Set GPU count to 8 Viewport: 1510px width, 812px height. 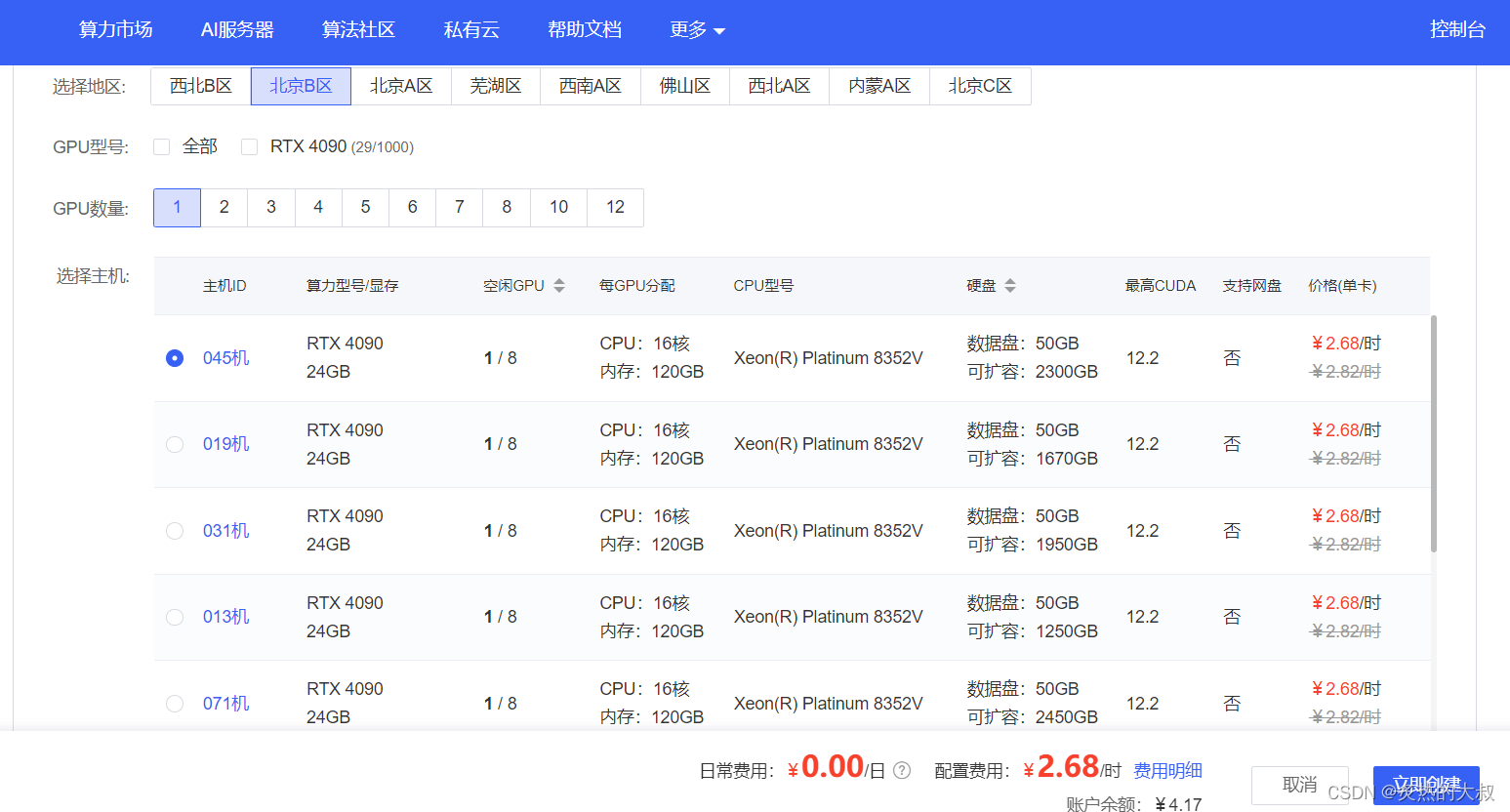[507, 207]
